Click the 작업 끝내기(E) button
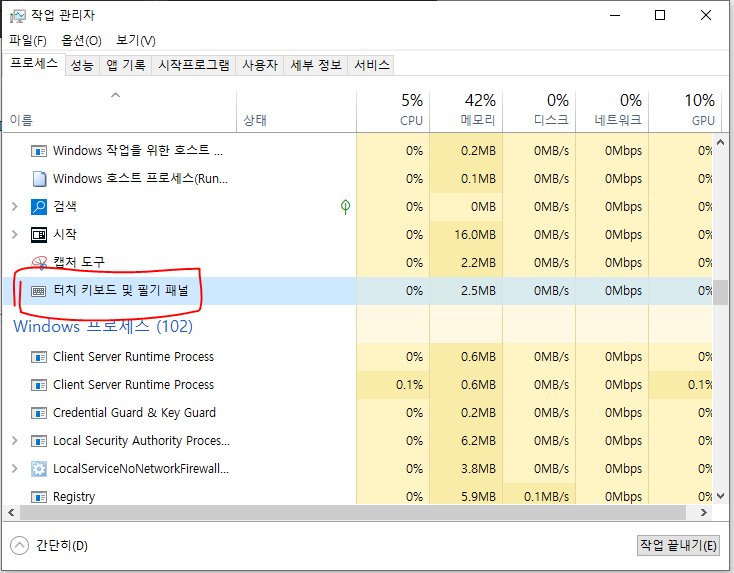This screenshot has width=734, height=573. point(678,545)
